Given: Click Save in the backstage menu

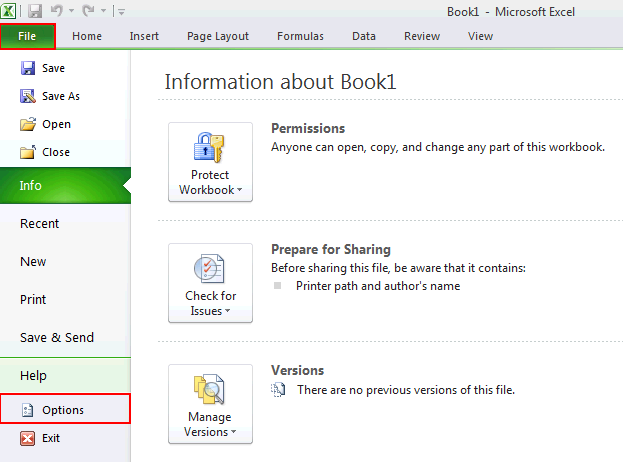Looking at the screenshot, I should pos(53,68).
